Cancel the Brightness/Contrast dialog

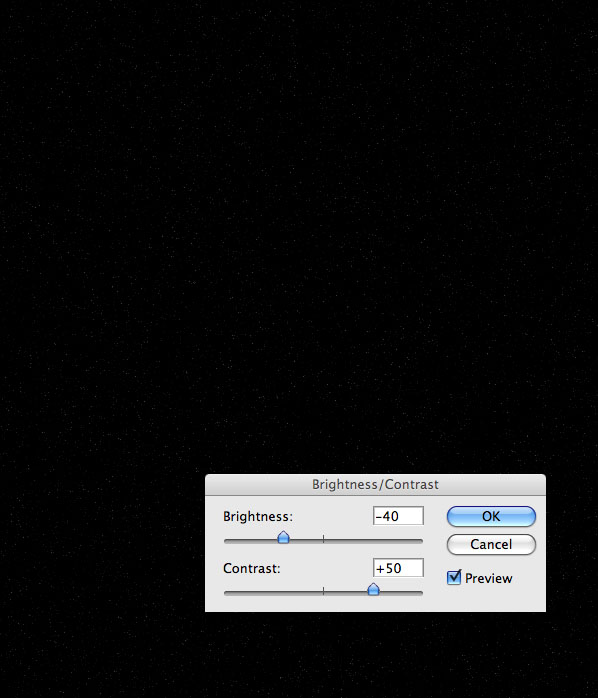coord(491,544)
